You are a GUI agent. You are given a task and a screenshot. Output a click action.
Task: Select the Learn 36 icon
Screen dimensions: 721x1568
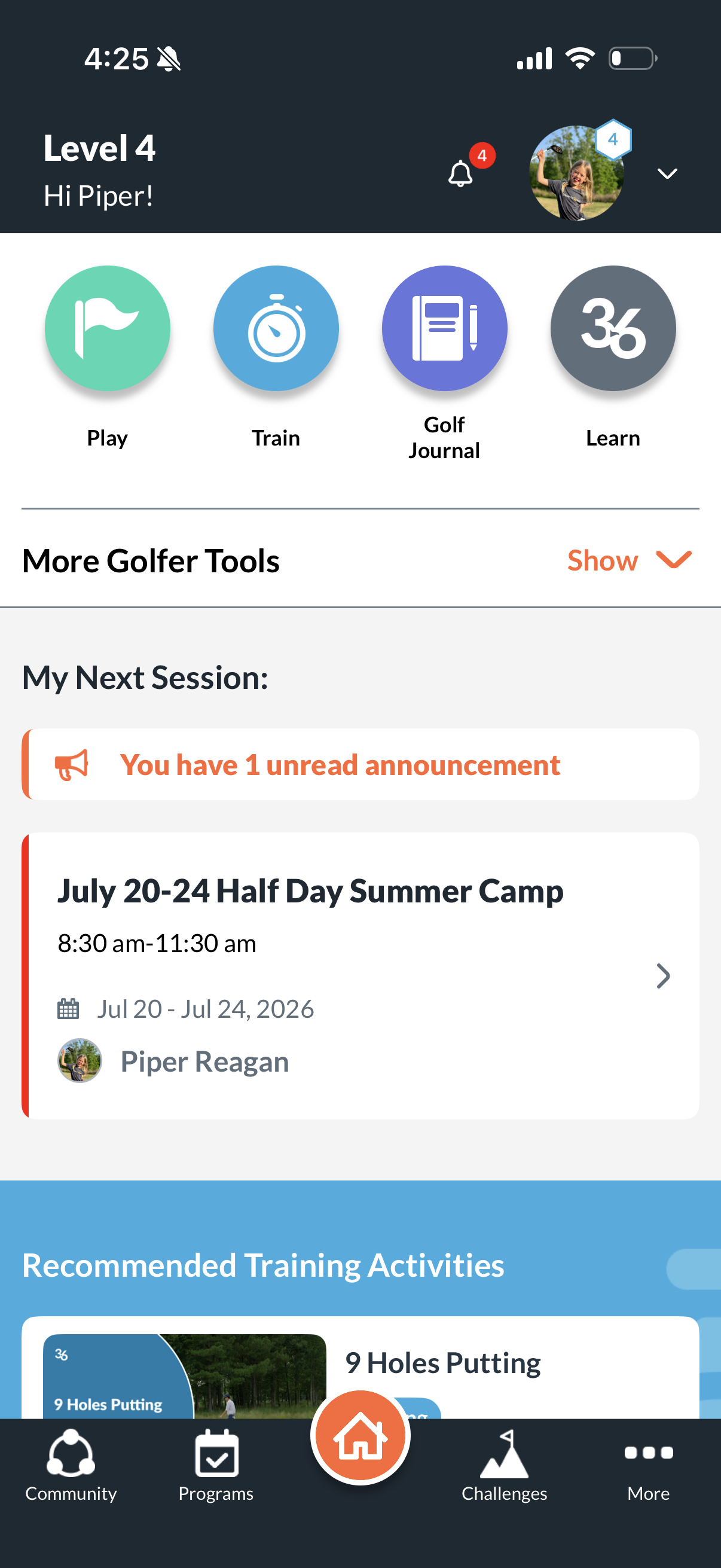pos(613,328)
